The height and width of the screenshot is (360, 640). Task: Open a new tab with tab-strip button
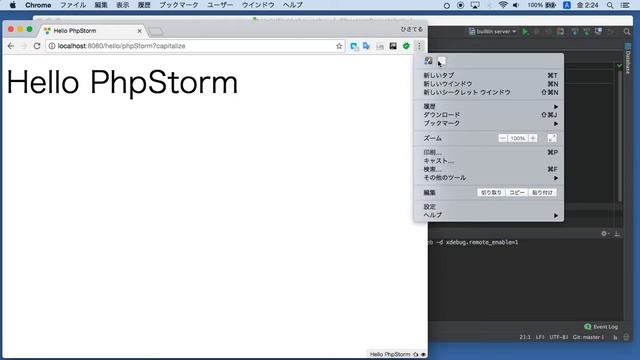[156, 31]
